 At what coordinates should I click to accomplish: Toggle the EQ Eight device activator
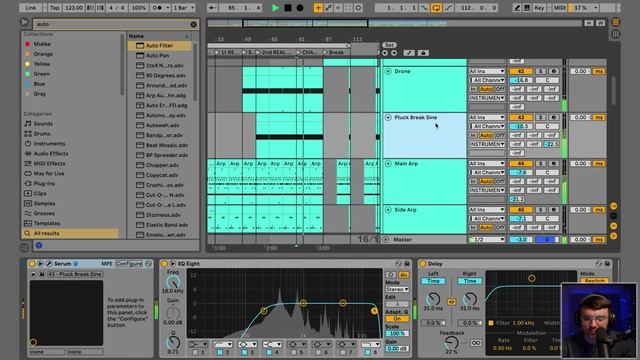pyautogui.click(x=164, y=264)
